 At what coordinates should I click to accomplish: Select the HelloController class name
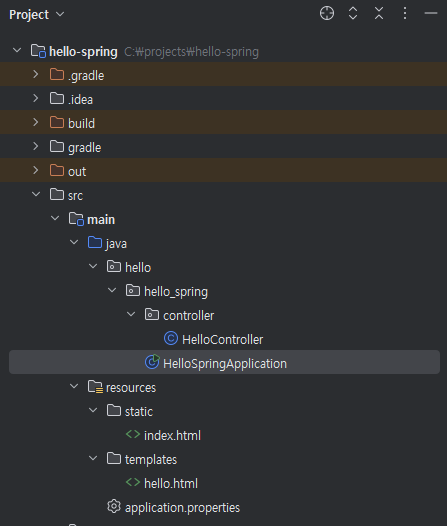[x=222, y=339]
